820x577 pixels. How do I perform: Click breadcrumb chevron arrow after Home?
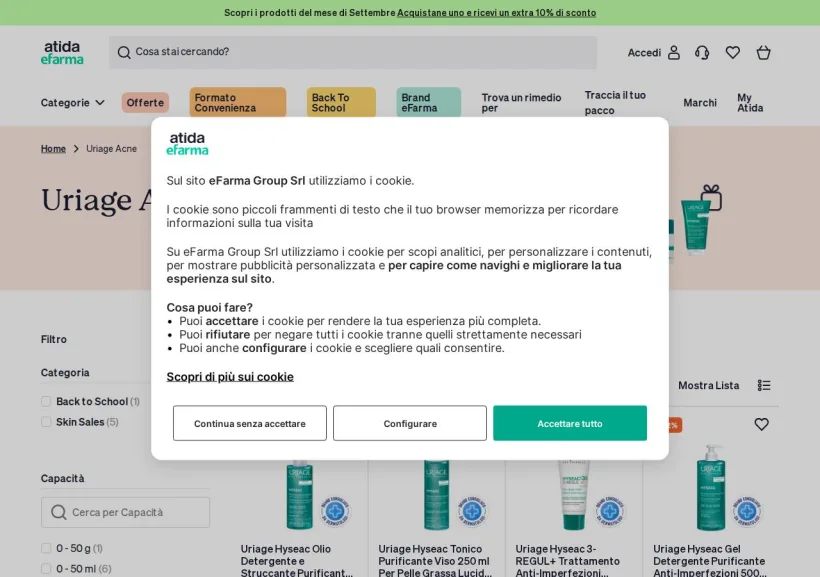[76, 149]
